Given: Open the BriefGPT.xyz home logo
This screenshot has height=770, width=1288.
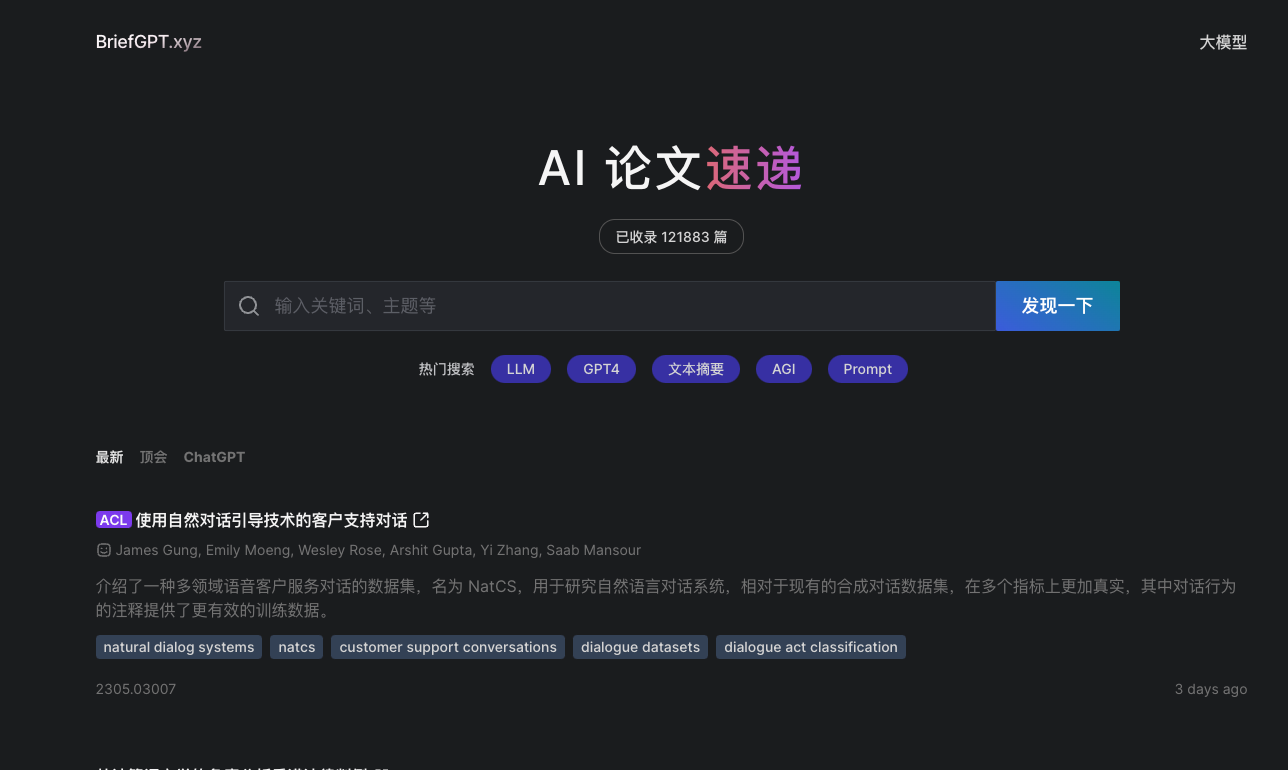Looking at the screenshot, I should coord(149,42).
